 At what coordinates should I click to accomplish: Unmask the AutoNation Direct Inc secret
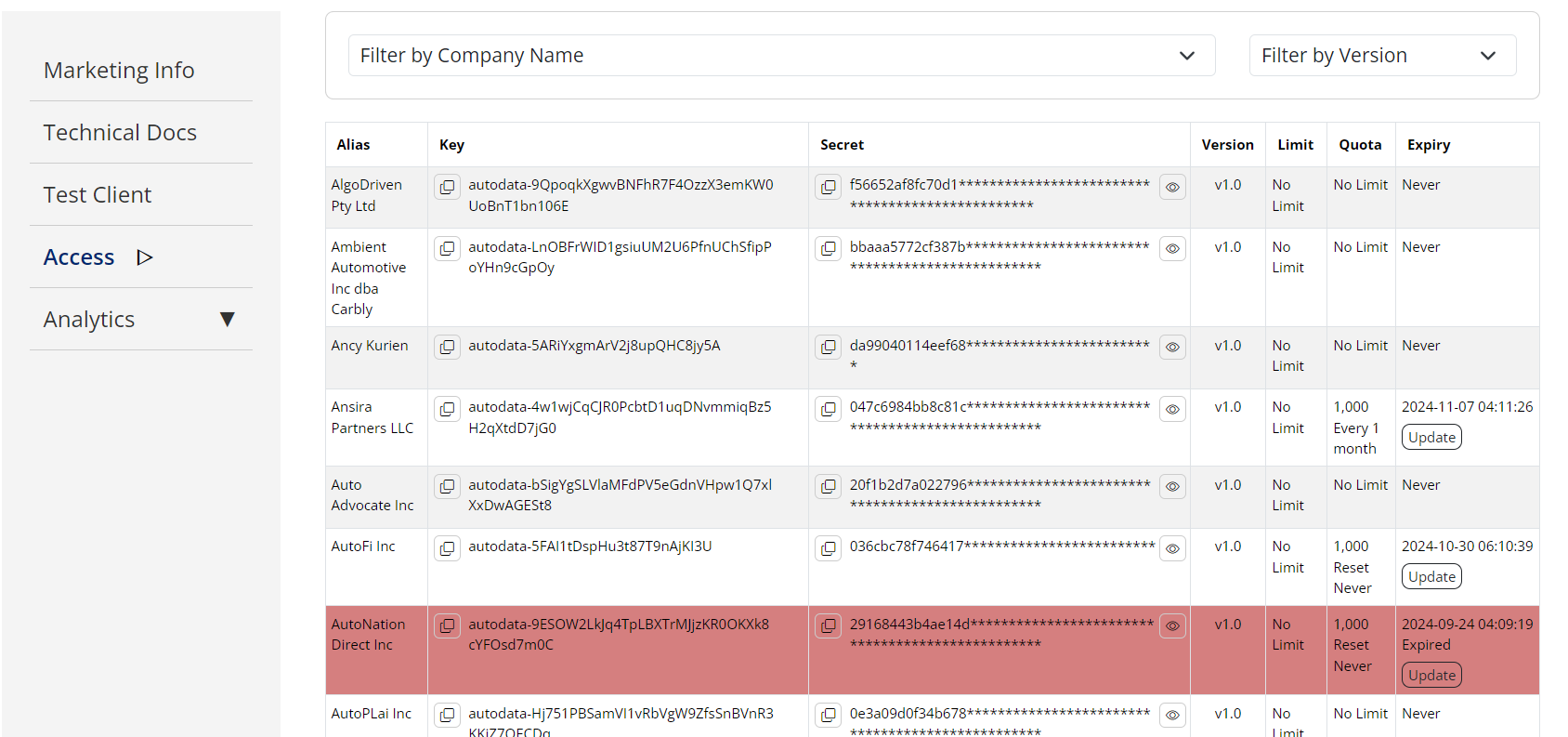pyautogui.click(x=1172, y=626)
